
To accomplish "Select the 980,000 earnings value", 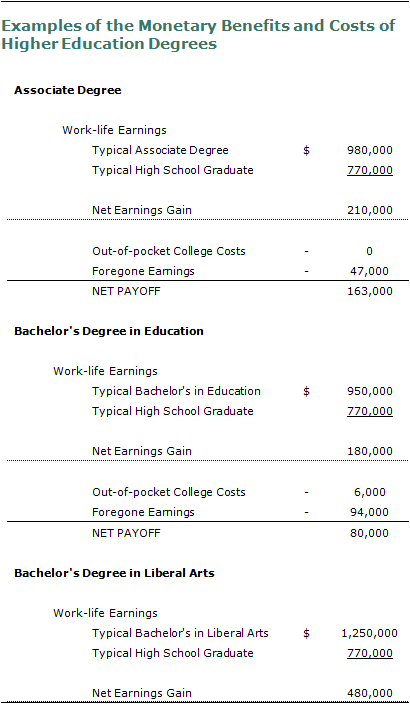I will 370,150.
